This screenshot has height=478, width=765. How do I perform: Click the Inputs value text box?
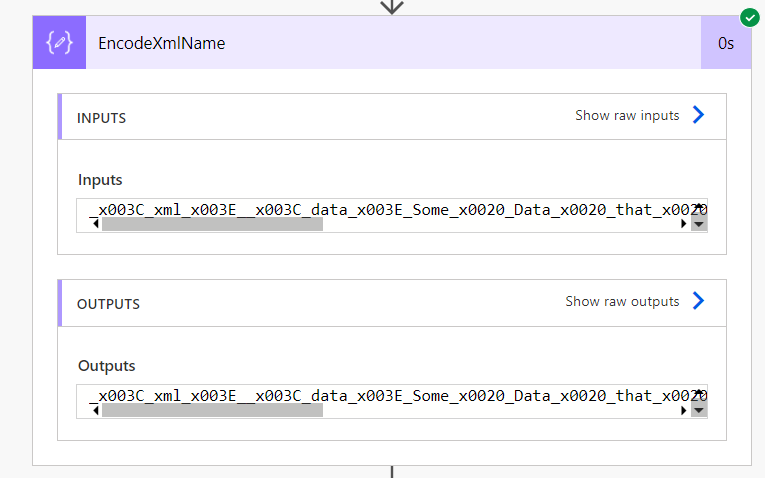pyautogui.click(x=392, y=215)
